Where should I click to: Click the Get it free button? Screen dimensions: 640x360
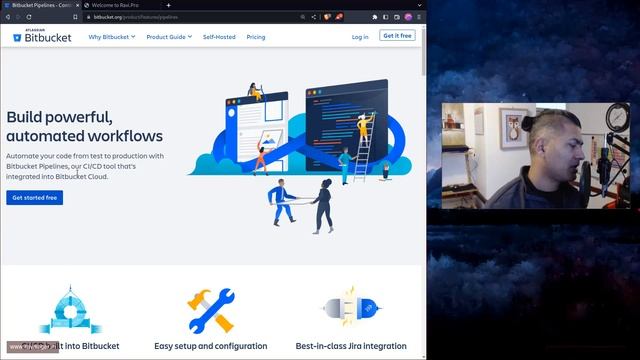click(397, 36)
